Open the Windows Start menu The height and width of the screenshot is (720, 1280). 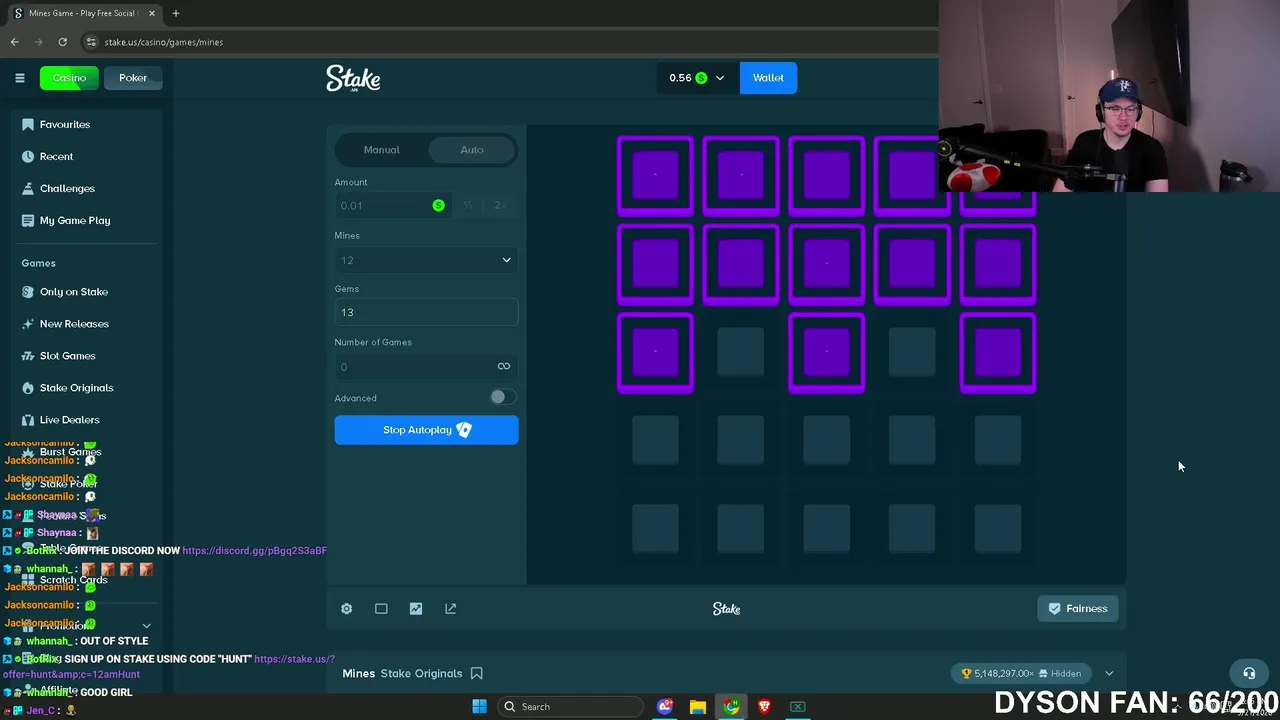coord(479,707)
